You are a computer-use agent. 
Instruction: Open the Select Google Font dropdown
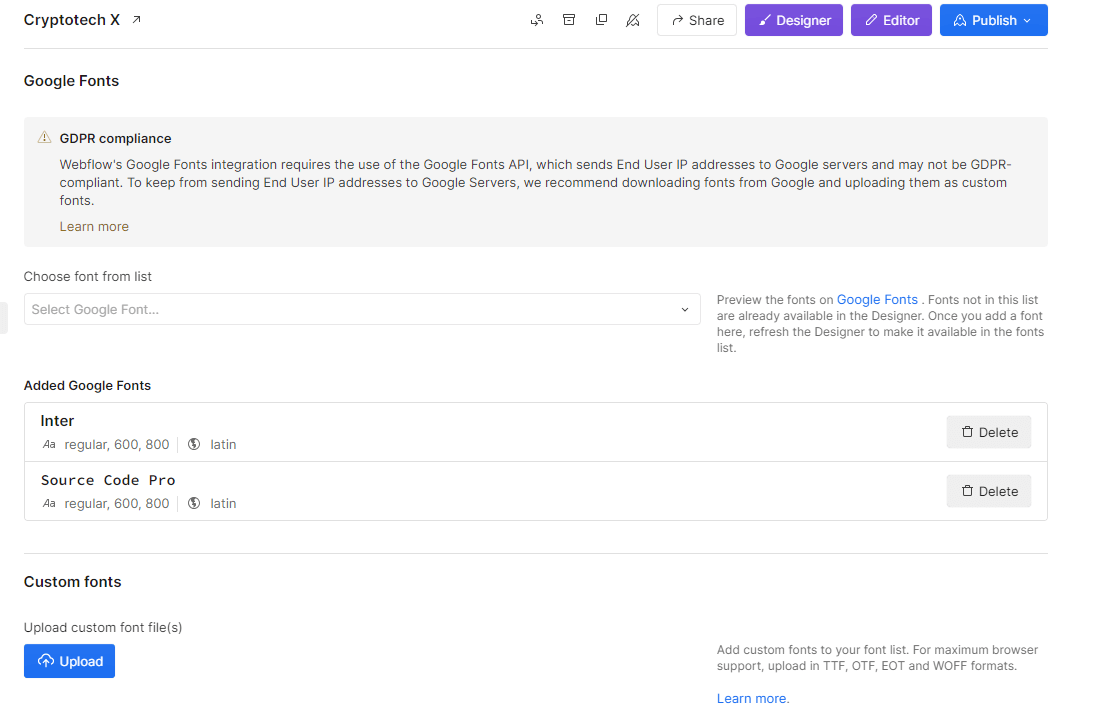(x=362, y=309)
